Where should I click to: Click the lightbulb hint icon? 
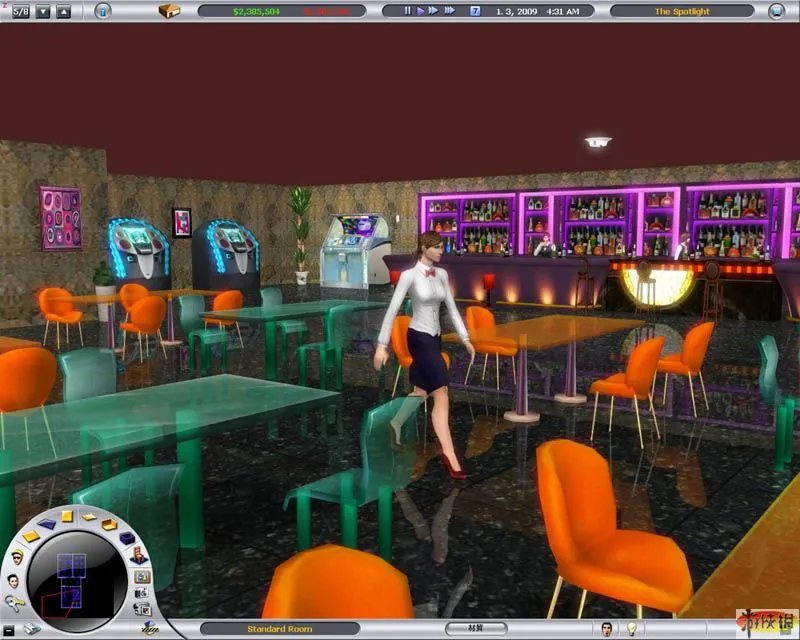click(x=632, y=629)
